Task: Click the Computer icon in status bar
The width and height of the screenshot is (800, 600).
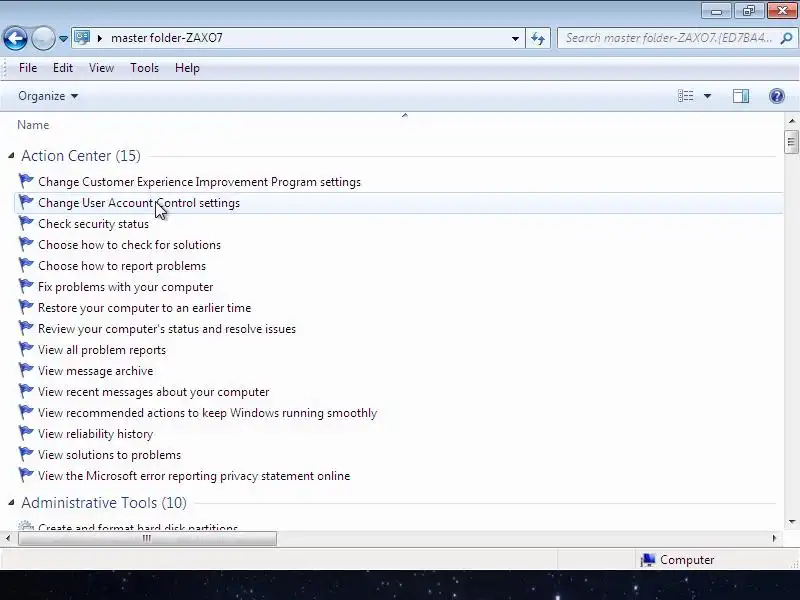Action: coord(648,560)
